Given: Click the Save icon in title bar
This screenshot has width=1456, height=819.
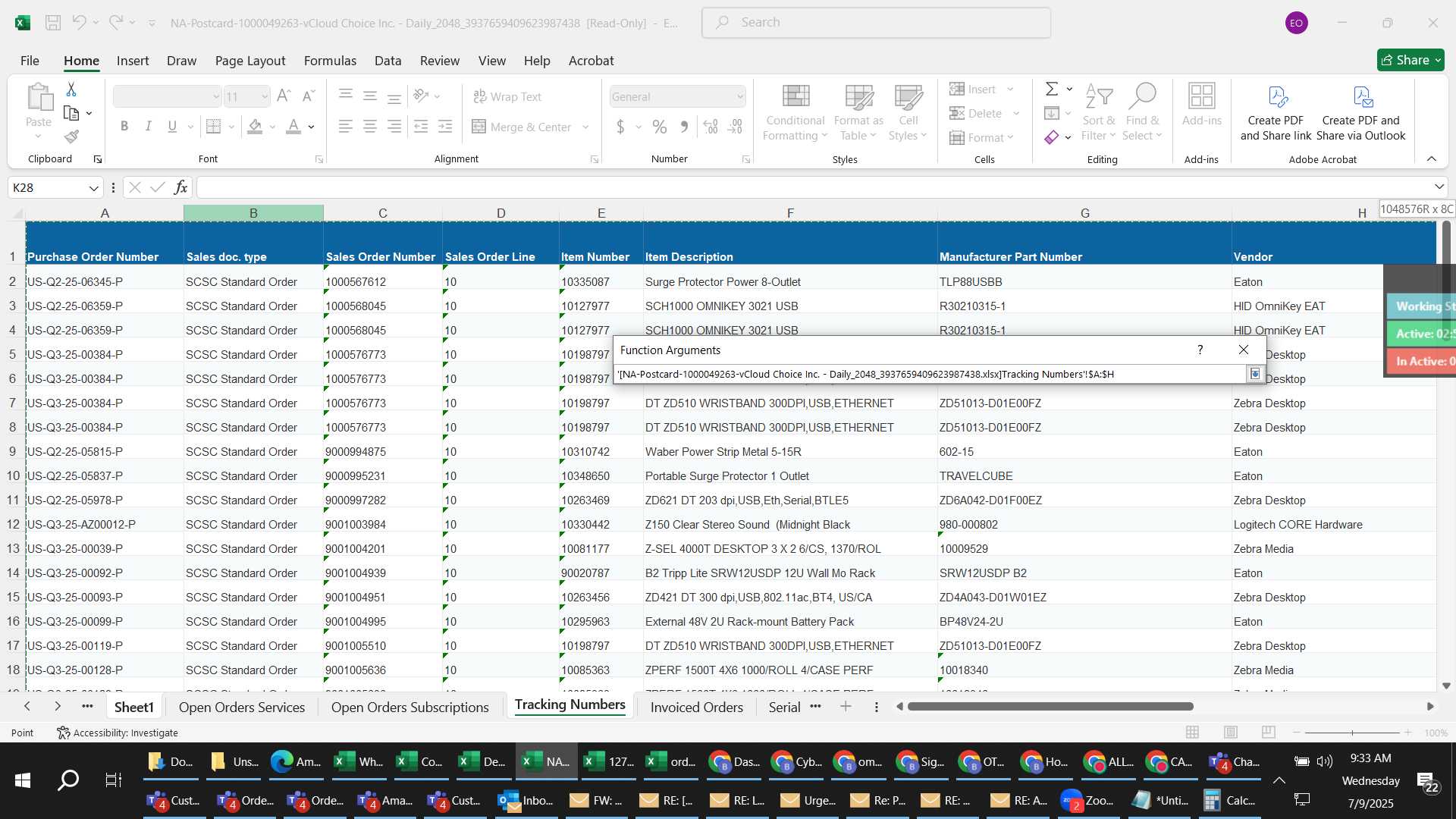Looking at the screenshot, I should [53, 23].
